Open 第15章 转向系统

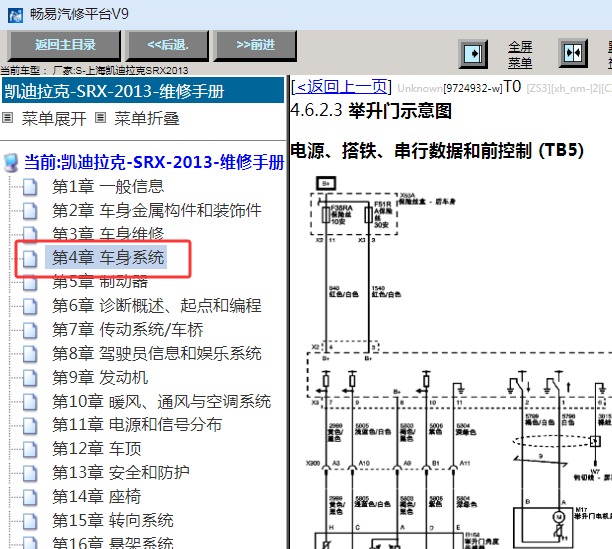[113, 521]
